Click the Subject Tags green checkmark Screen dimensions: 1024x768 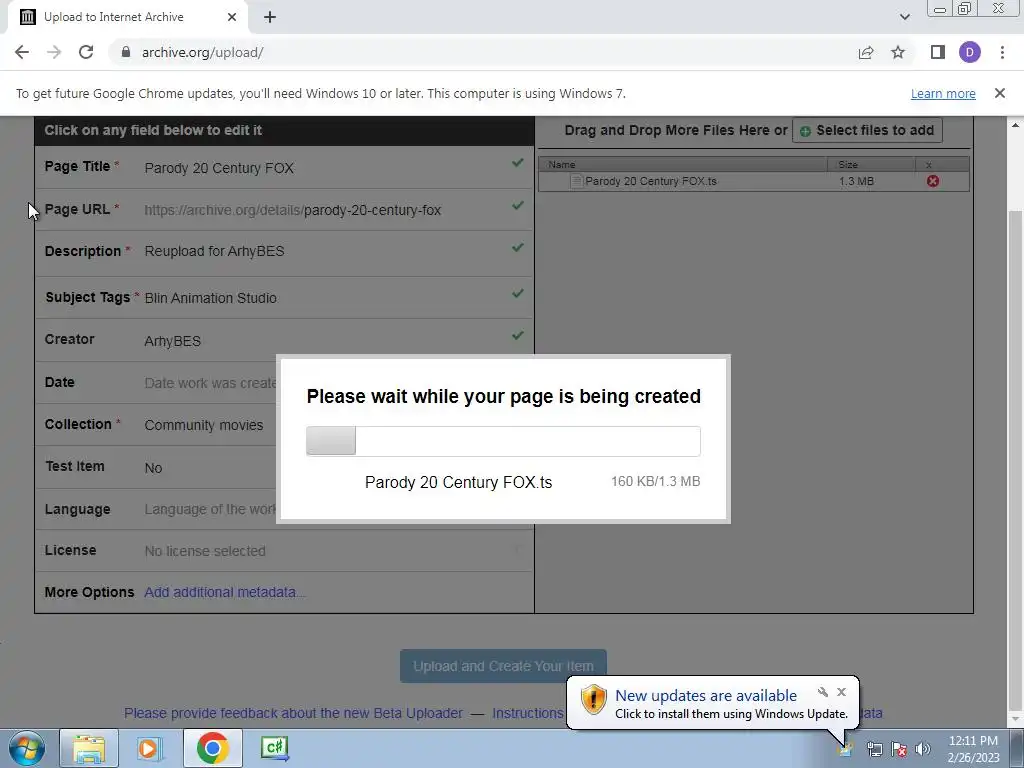click(x=518, y=293)
